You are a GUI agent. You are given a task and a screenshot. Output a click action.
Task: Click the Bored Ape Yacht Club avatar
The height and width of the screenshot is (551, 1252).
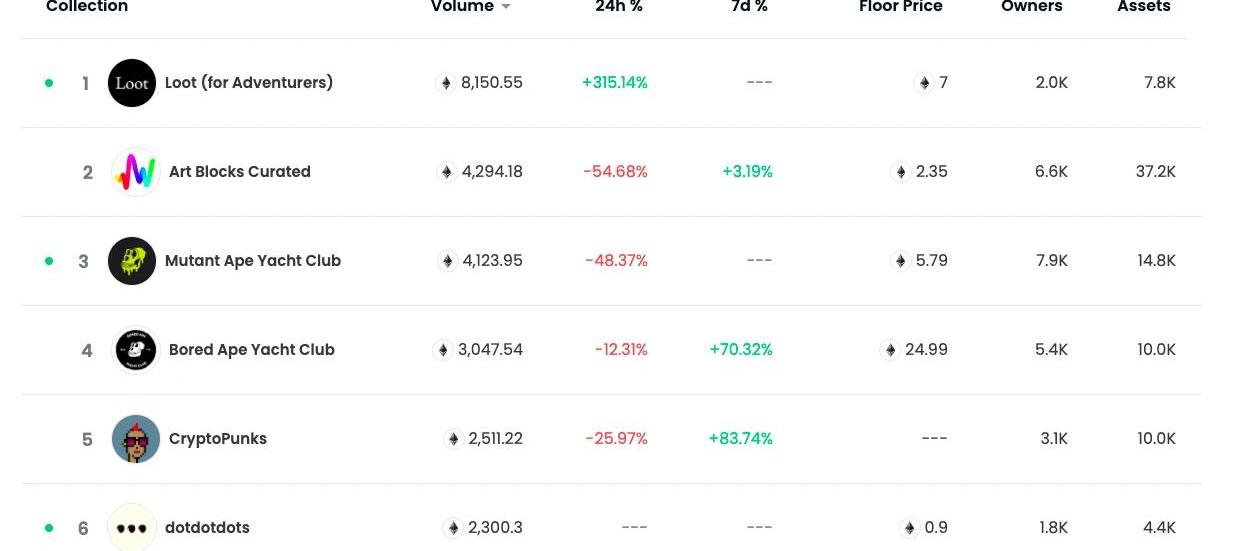coord(136,350)
